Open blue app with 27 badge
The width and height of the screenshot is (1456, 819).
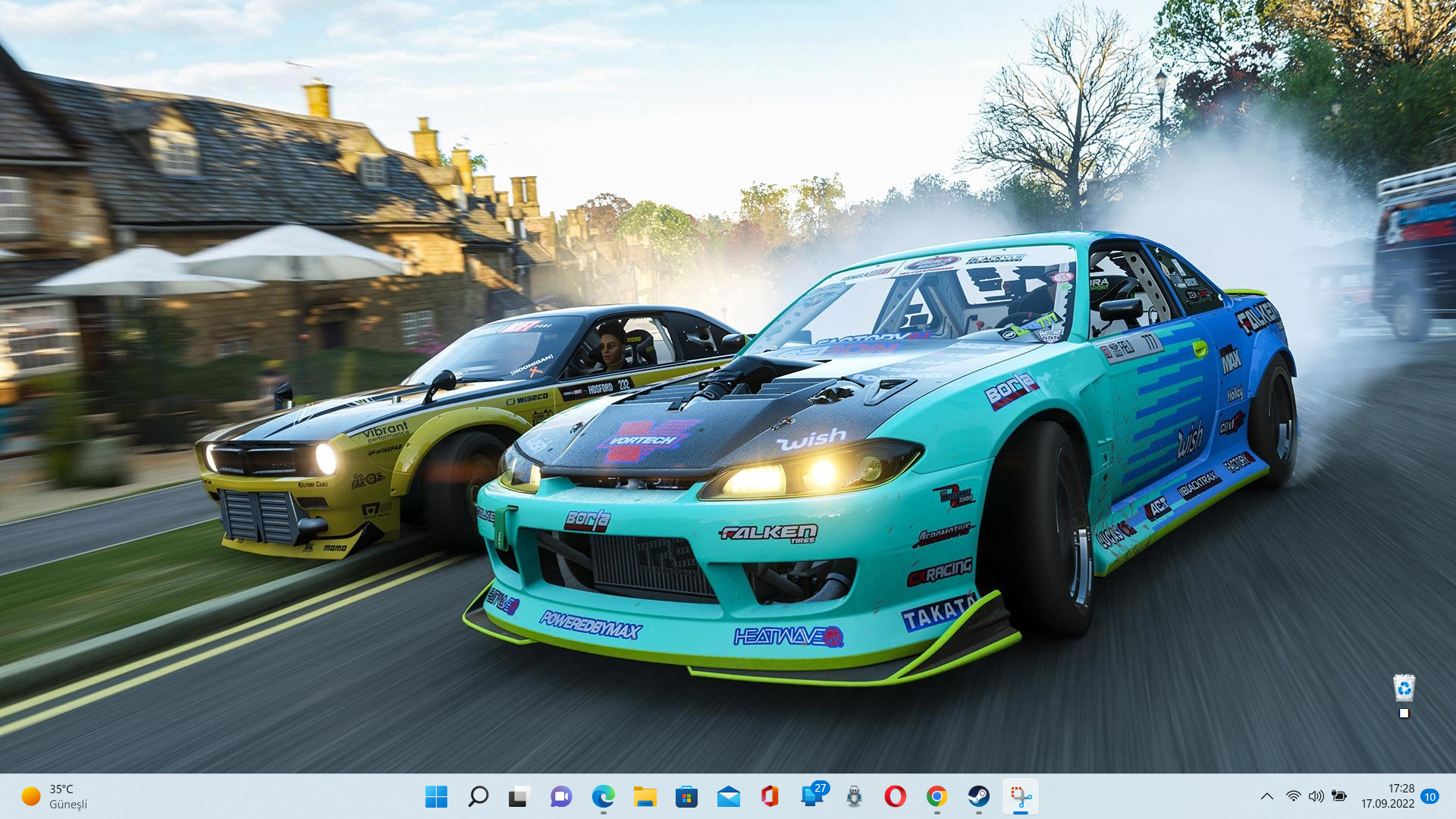tap(813, 795)
